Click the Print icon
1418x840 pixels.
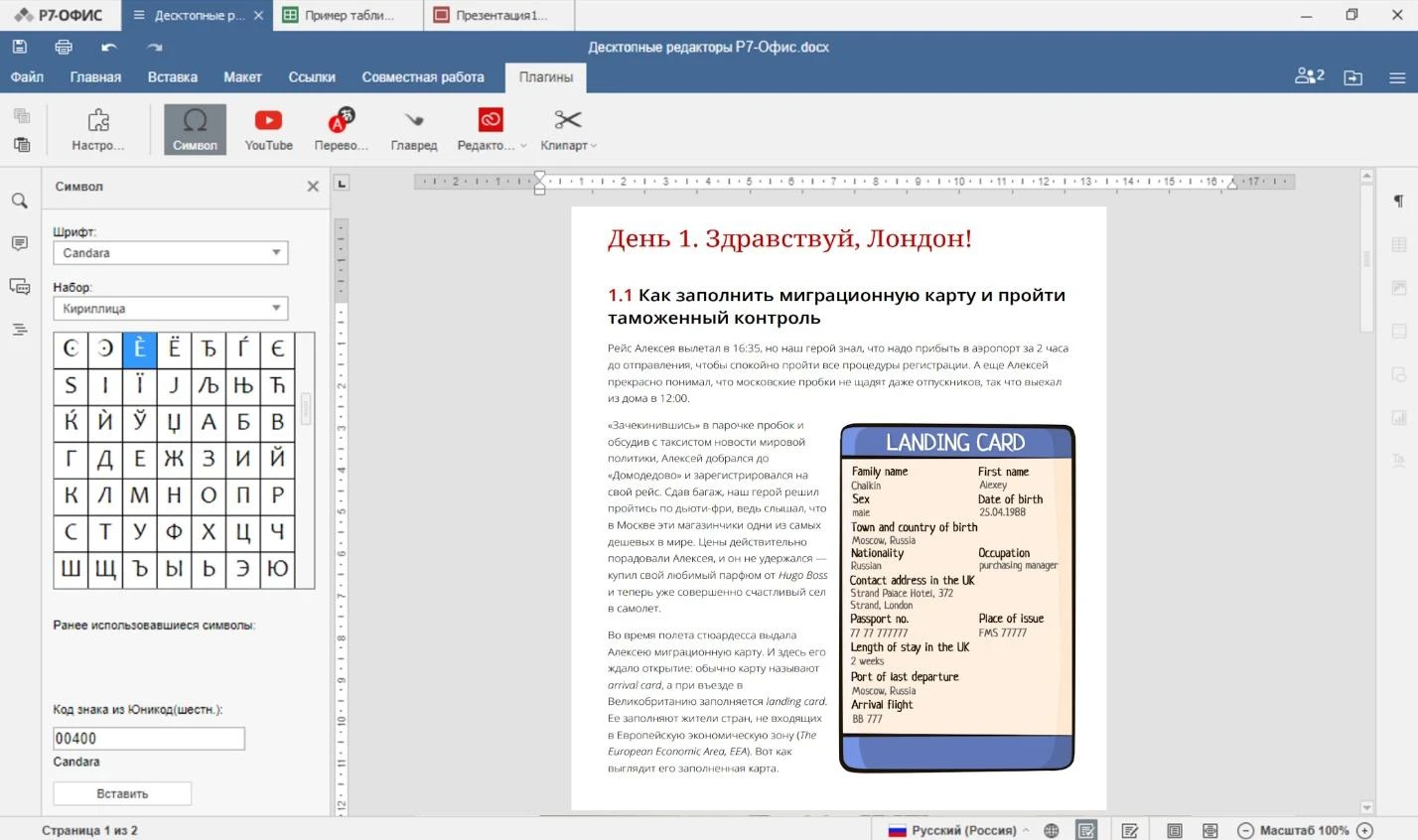point(64,47)
